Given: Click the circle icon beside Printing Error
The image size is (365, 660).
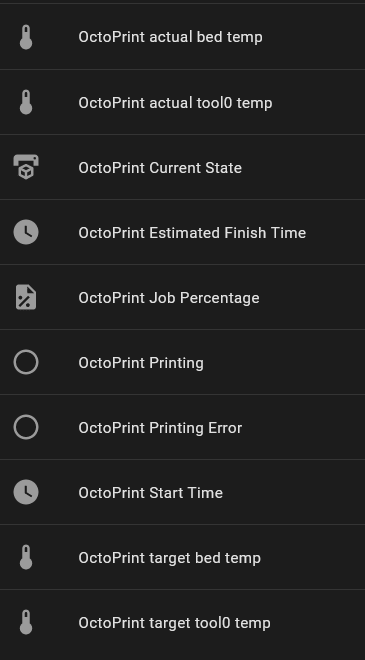Looking at the screenshot, I should (x=26, y=427).
